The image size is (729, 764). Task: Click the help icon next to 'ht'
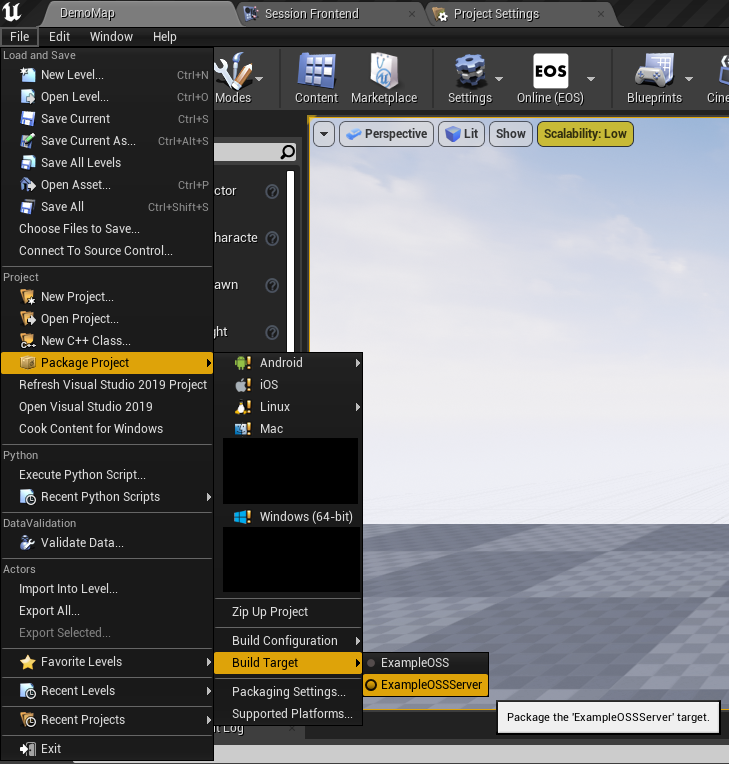[x=272, y=333]
